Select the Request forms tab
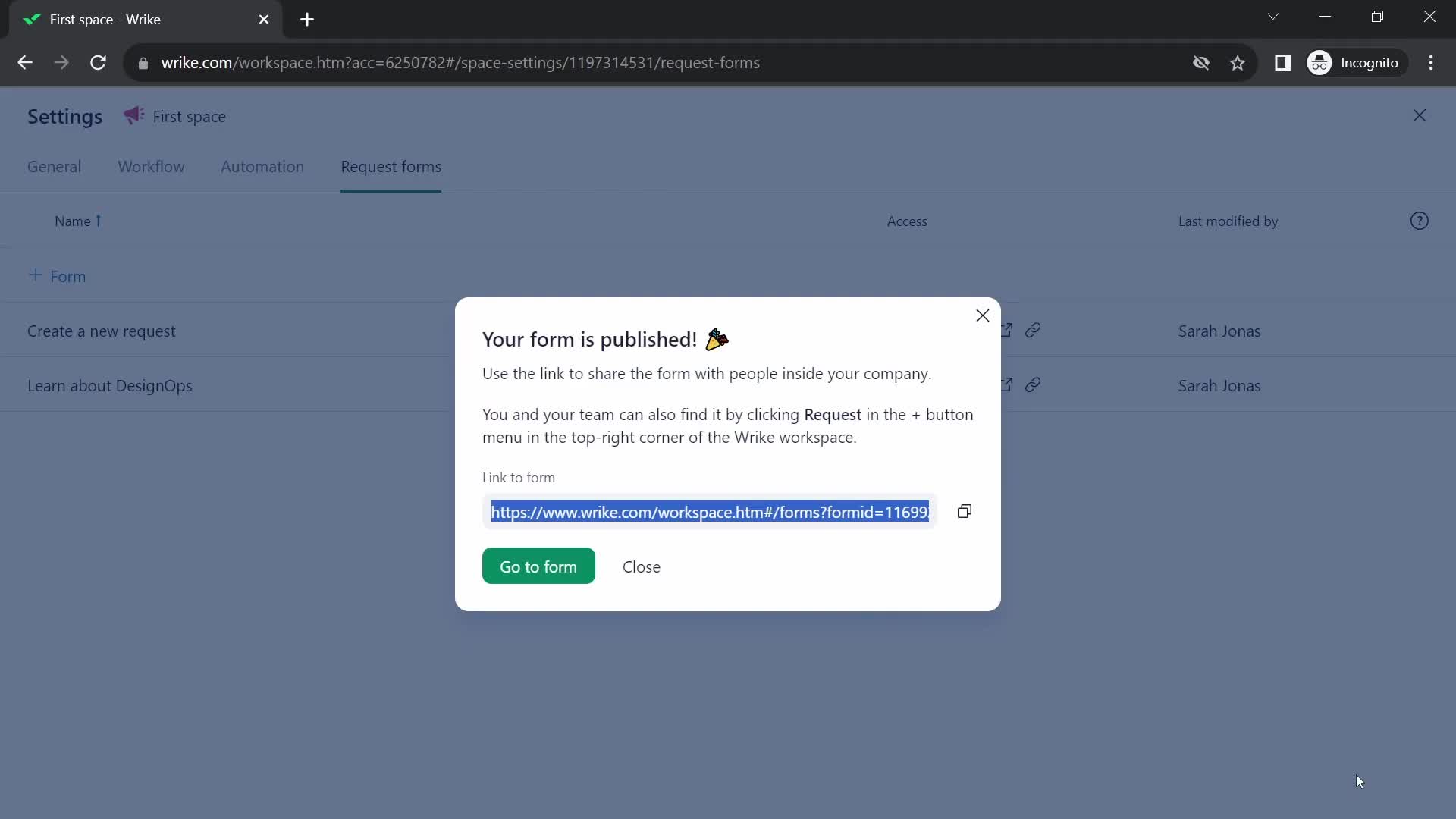This screenshot has height=819, width=1456. pyautogui.click(x=391, y=167)
